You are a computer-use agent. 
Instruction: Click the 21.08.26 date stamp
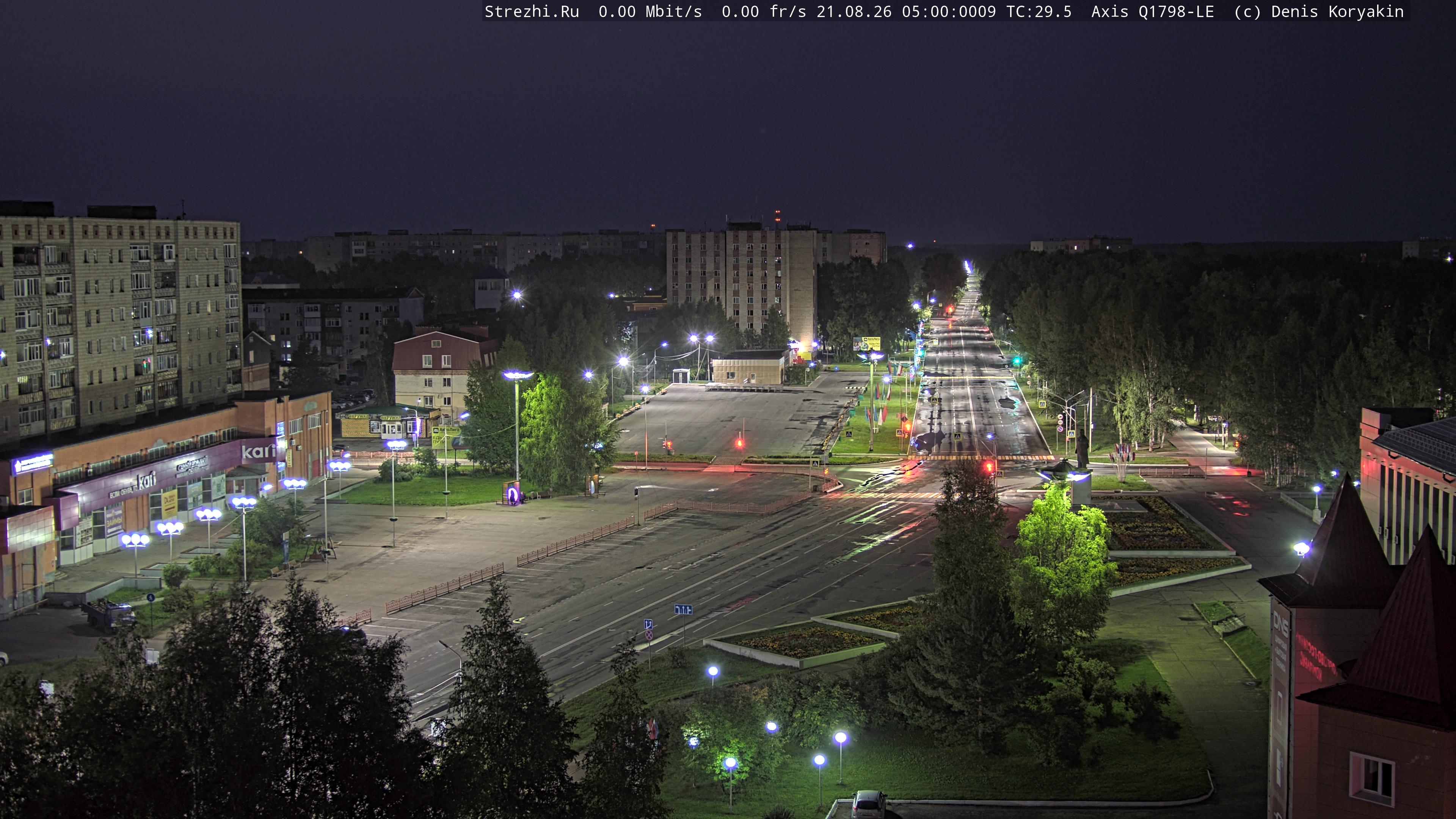click(854, 12)
